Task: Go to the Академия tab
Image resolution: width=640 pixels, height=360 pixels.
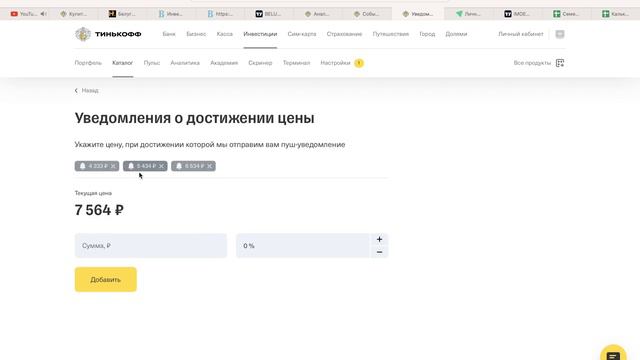Action: tap(224, 63)
